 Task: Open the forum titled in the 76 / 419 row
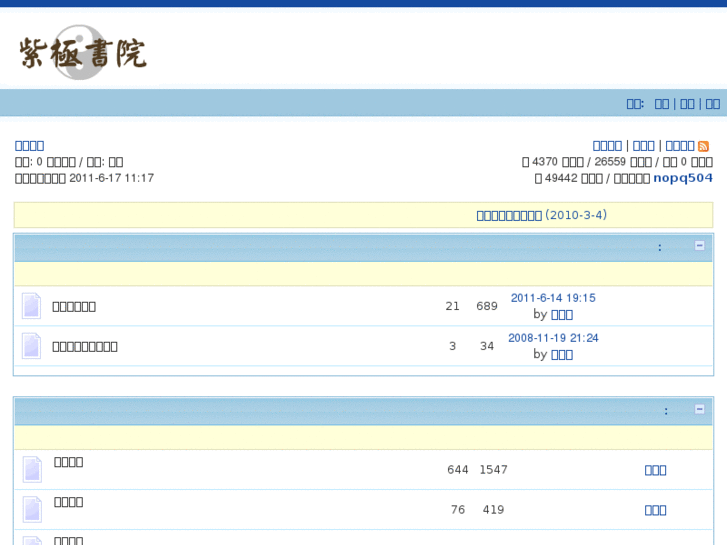tap(69, 502)
